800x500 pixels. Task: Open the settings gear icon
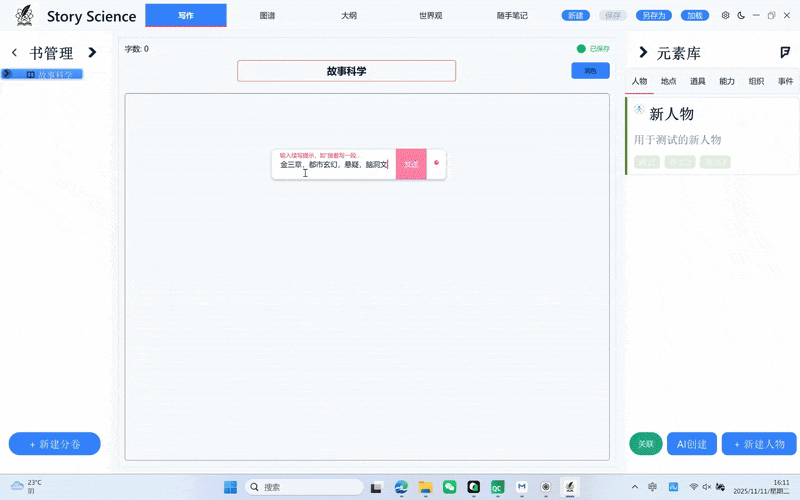pos(725,15)
